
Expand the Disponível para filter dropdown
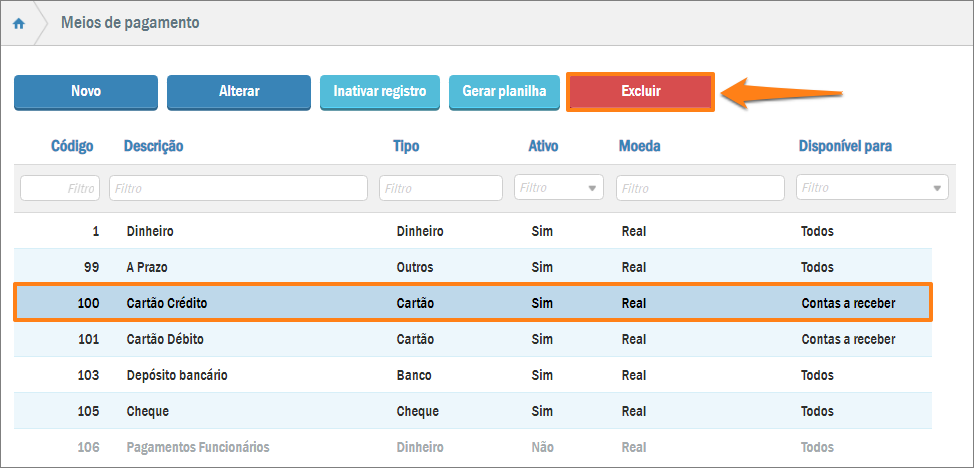(x=872, y=188)
